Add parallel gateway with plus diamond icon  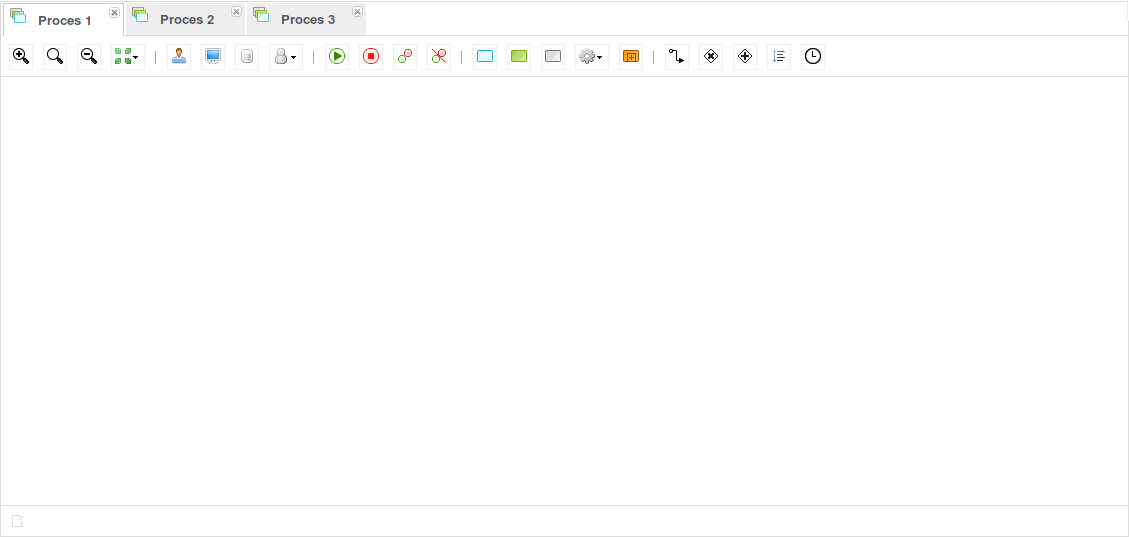[745, 56]
